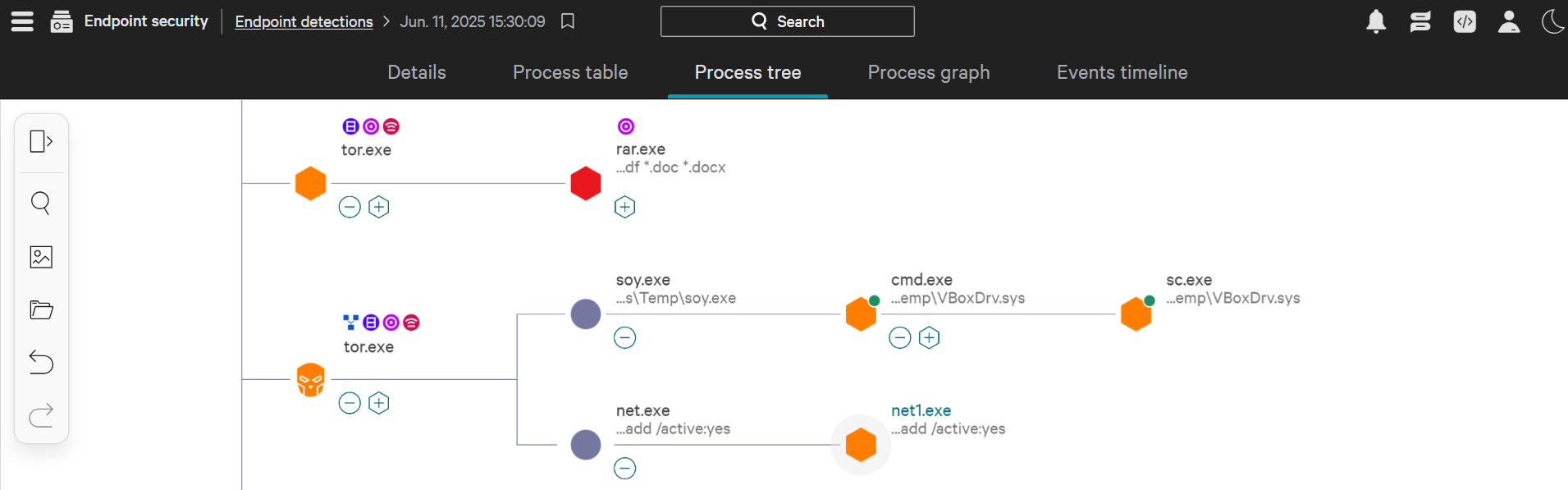This screenshot has width=1568, height=490.
Task: Click the notifications bell icon
Action: [x=1376, y=21]
